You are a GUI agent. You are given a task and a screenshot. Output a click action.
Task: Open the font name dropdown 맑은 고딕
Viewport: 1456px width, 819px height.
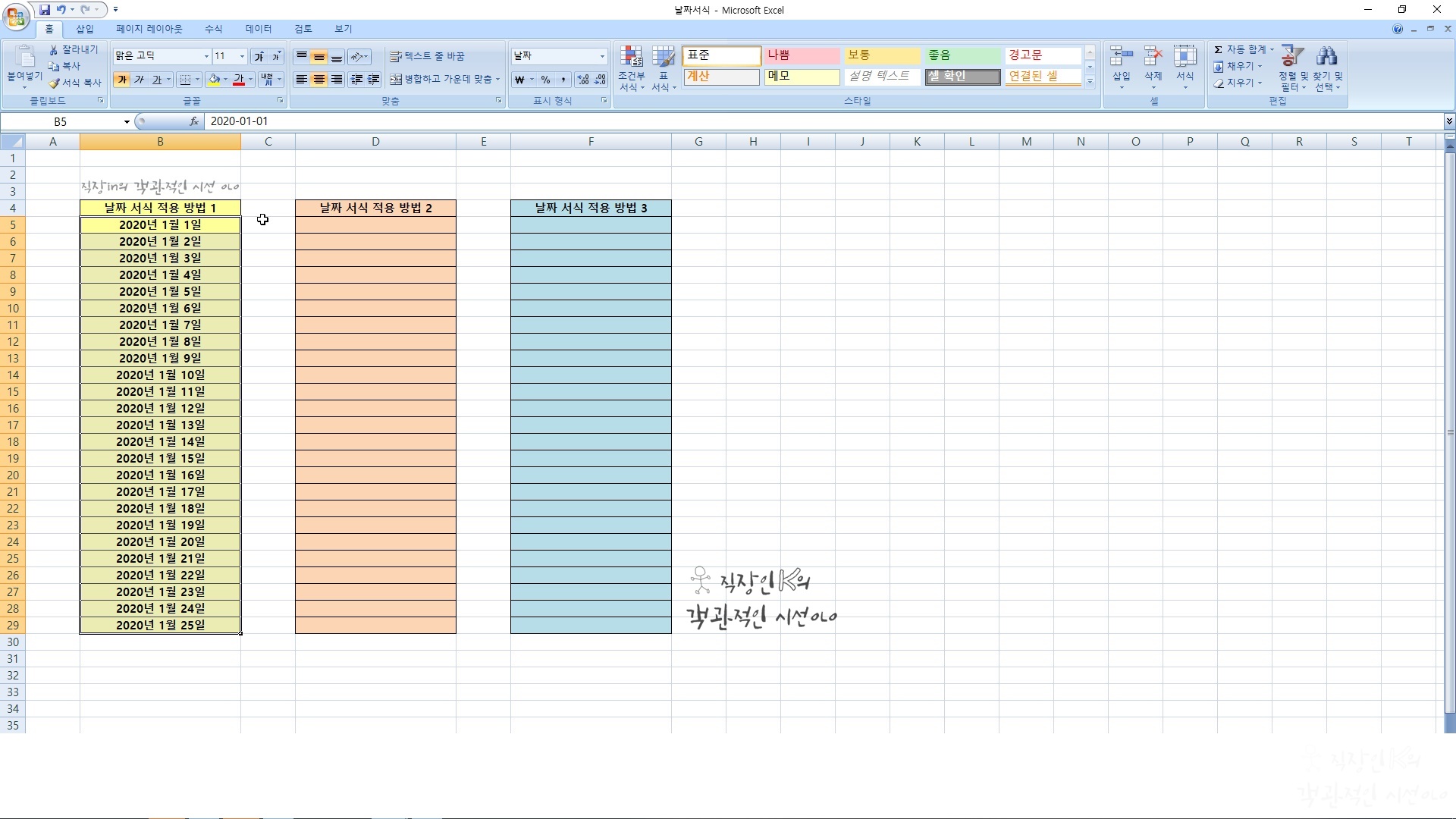(206, 56)
